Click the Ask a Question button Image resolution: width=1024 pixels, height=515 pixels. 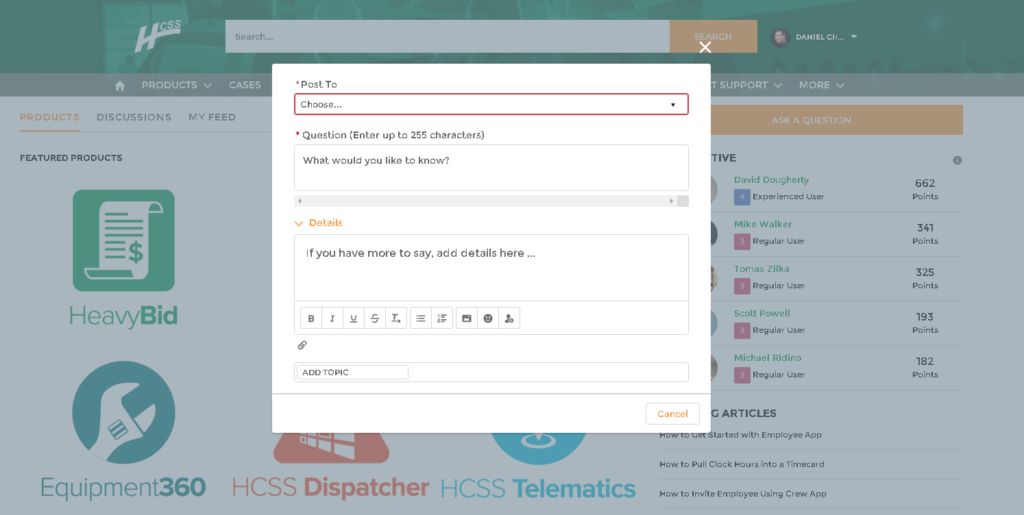tap(811, 120)
